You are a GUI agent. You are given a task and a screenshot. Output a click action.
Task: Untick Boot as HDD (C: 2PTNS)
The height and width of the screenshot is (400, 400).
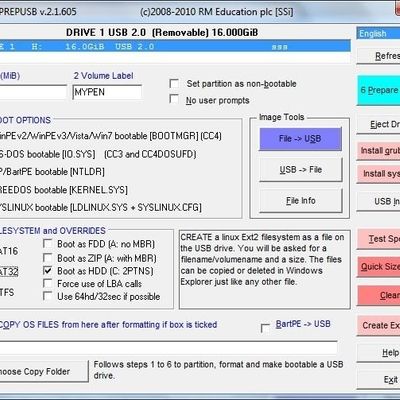pos(48,271)
